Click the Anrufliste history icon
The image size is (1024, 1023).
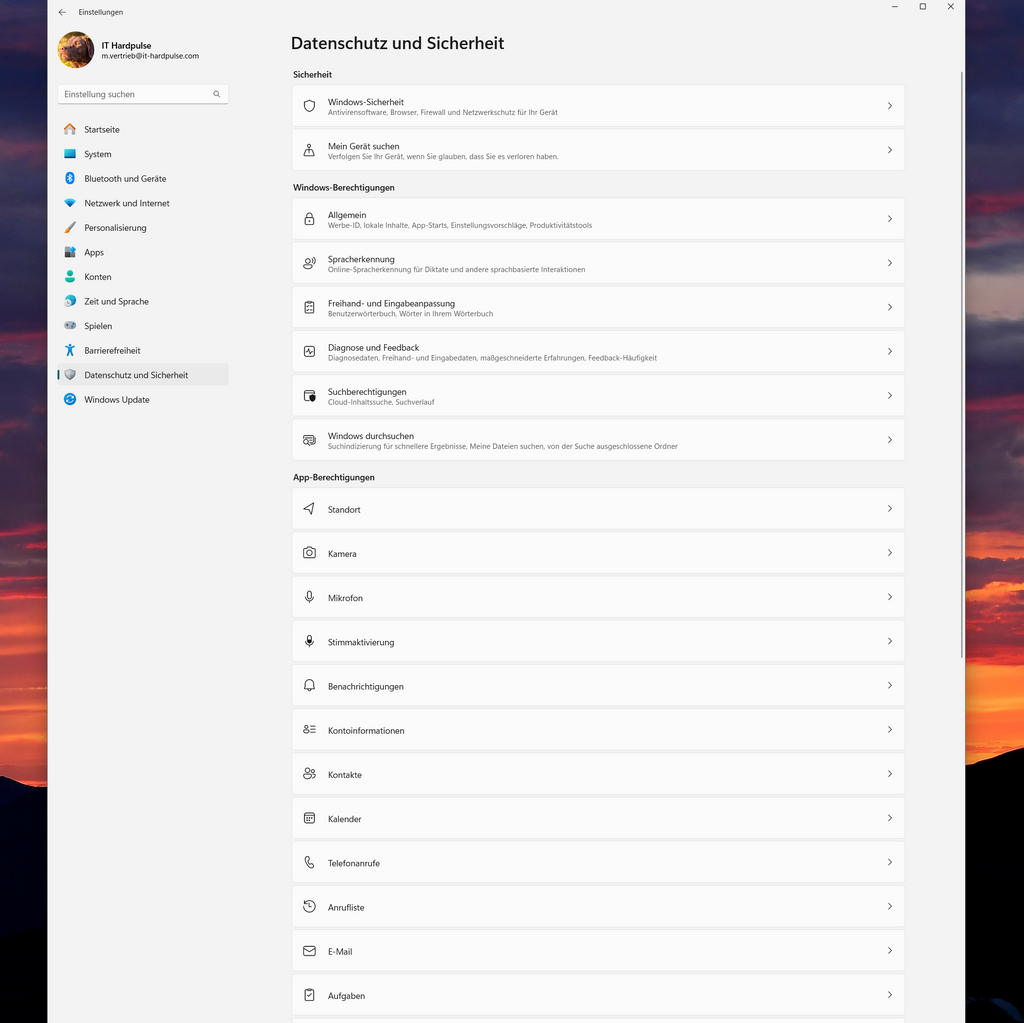click(x=309, y=907)
